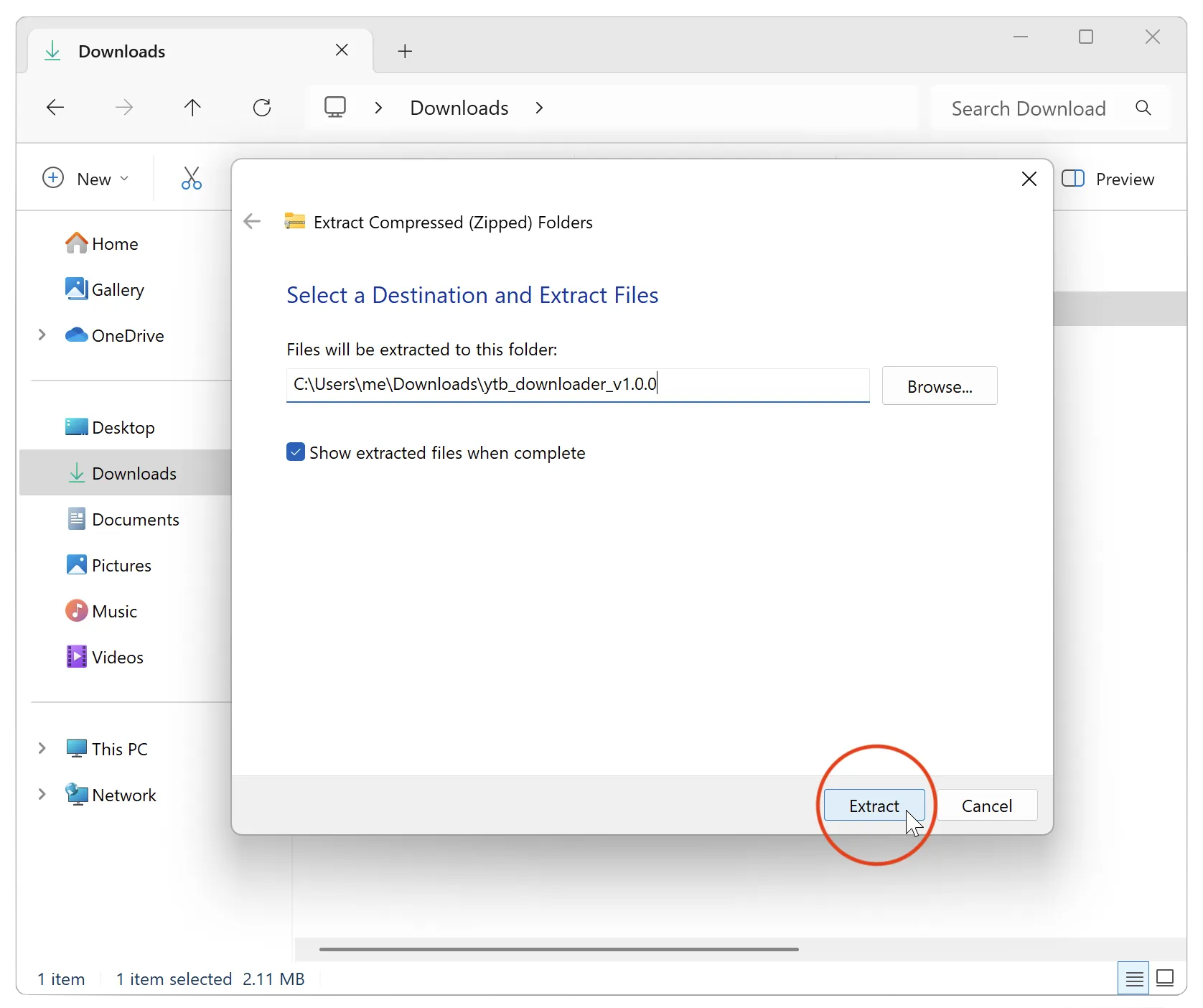Image resolution: width=1203 pixels, height=1008 pixels.
Task: Open Network in the sidebar
Action: 111,795
